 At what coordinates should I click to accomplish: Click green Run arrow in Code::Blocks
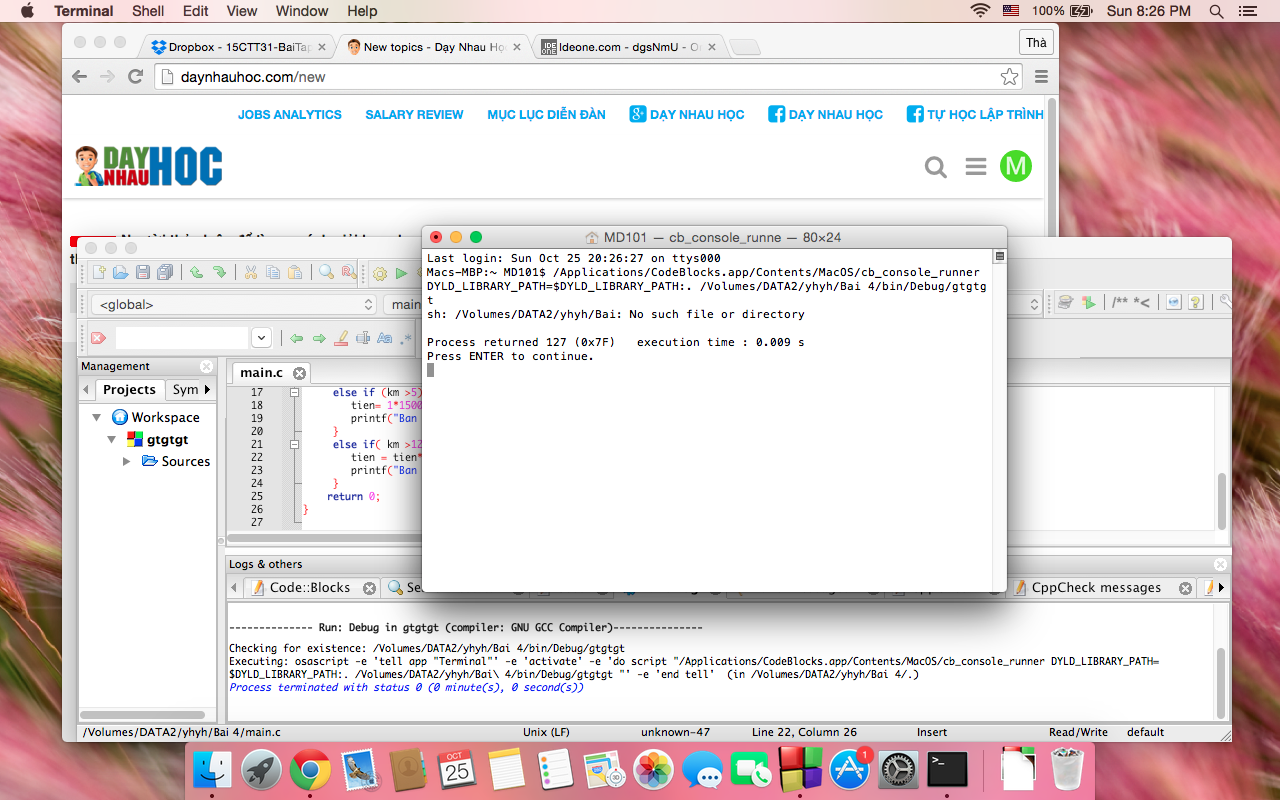click(401, 273)
